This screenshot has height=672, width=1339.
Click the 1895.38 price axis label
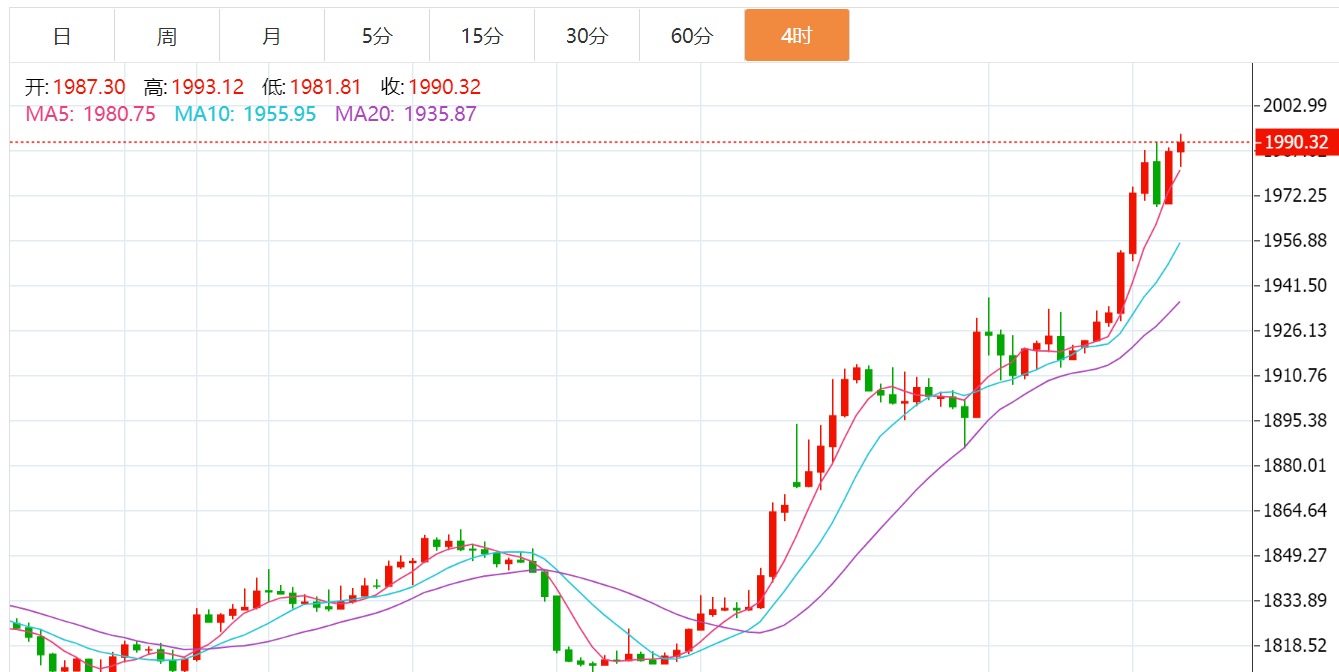click(x=1295, y=420)
